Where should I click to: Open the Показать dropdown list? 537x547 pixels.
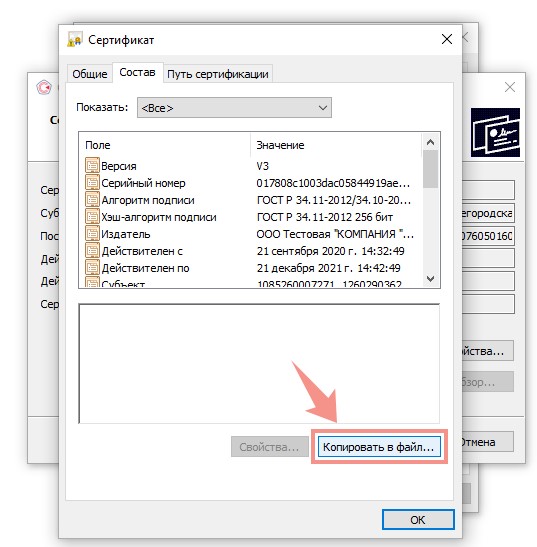coord(234,108)
